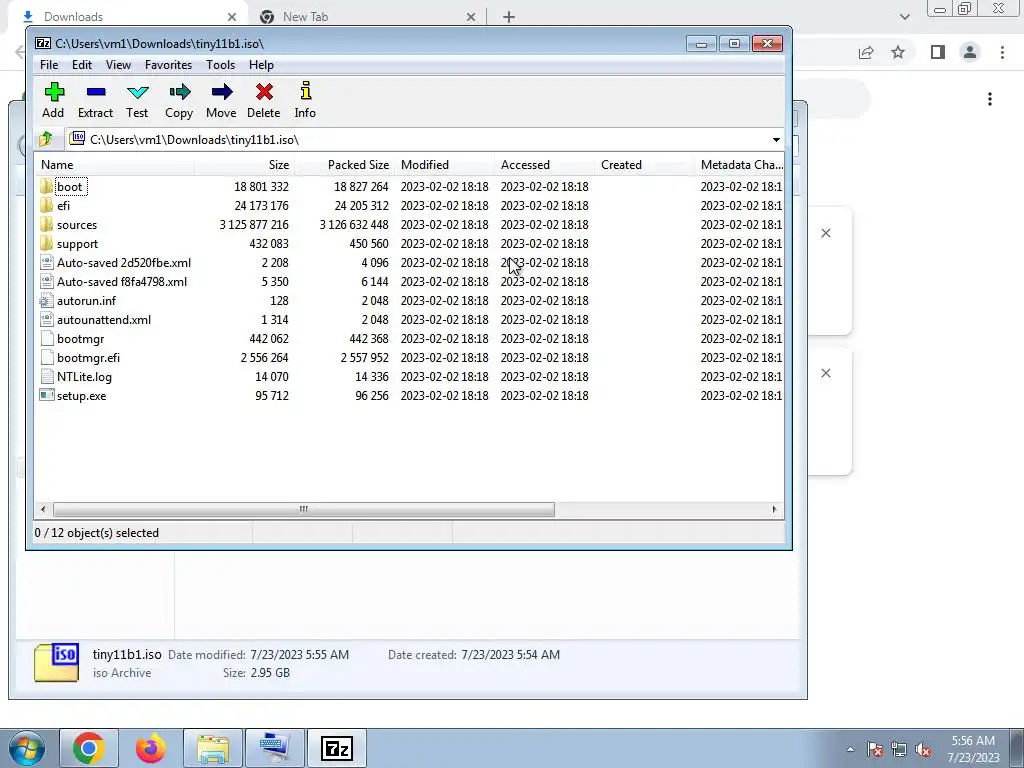Open the File menu
The height and width of the screenshot is (768, 1024).
pyautogui.click(x=49, y=65)
